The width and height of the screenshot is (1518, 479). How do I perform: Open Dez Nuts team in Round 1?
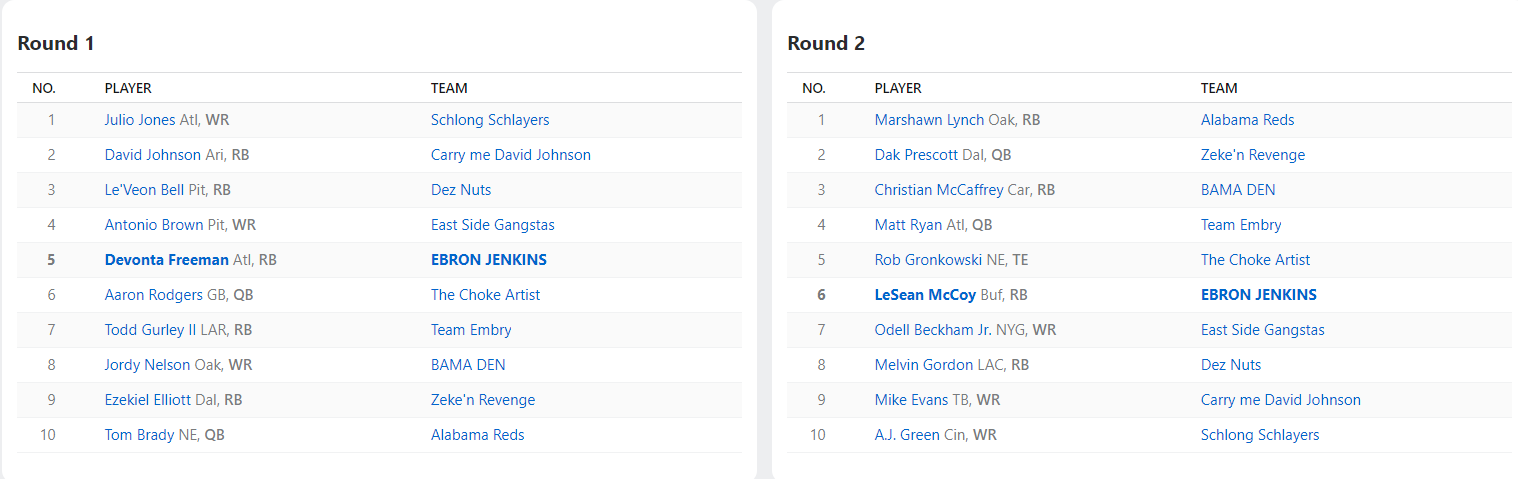pos(461,190)
